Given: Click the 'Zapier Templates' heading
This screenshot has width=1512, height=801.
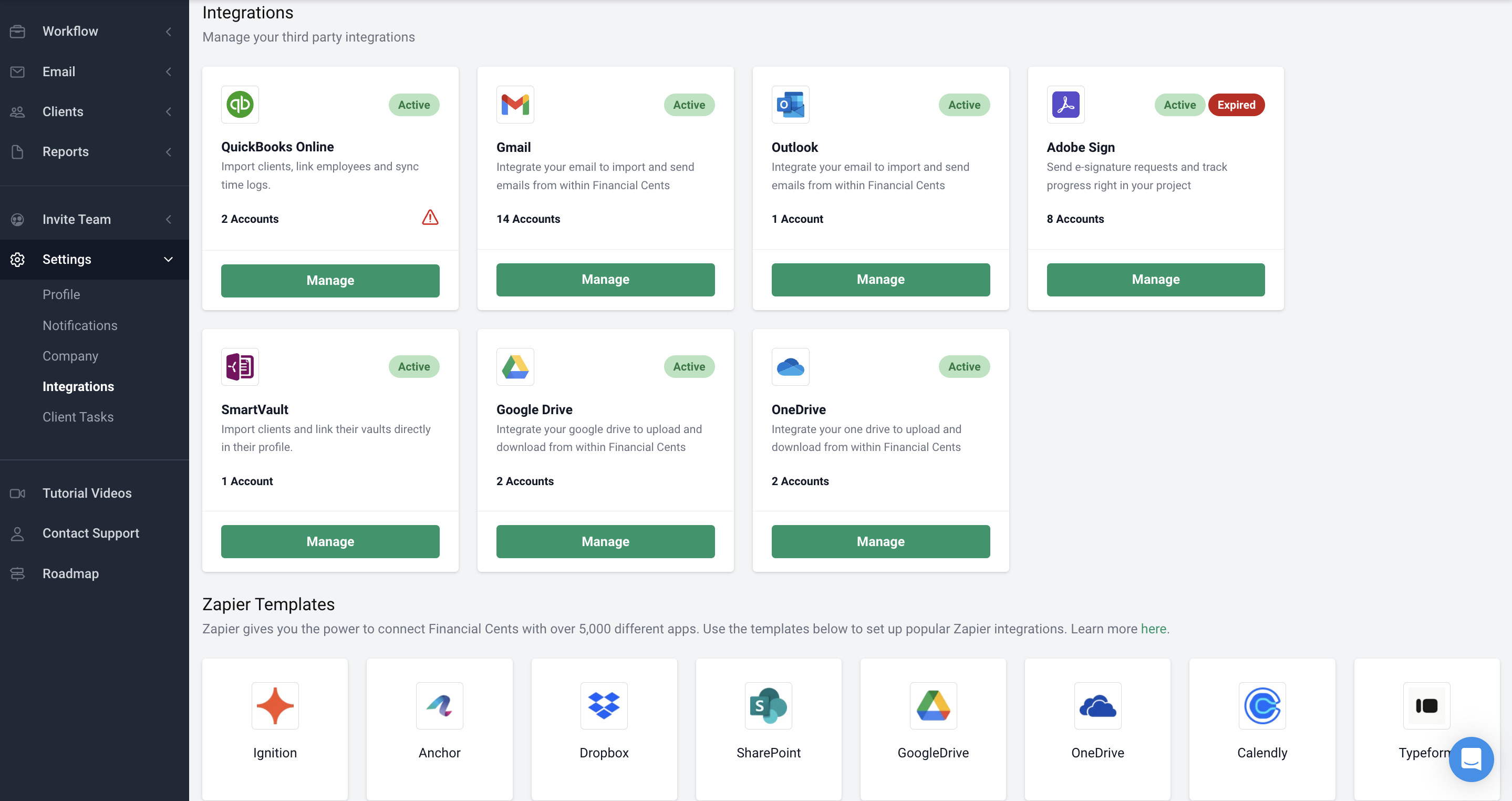Looking at the screenshot, I should [268, 604].
